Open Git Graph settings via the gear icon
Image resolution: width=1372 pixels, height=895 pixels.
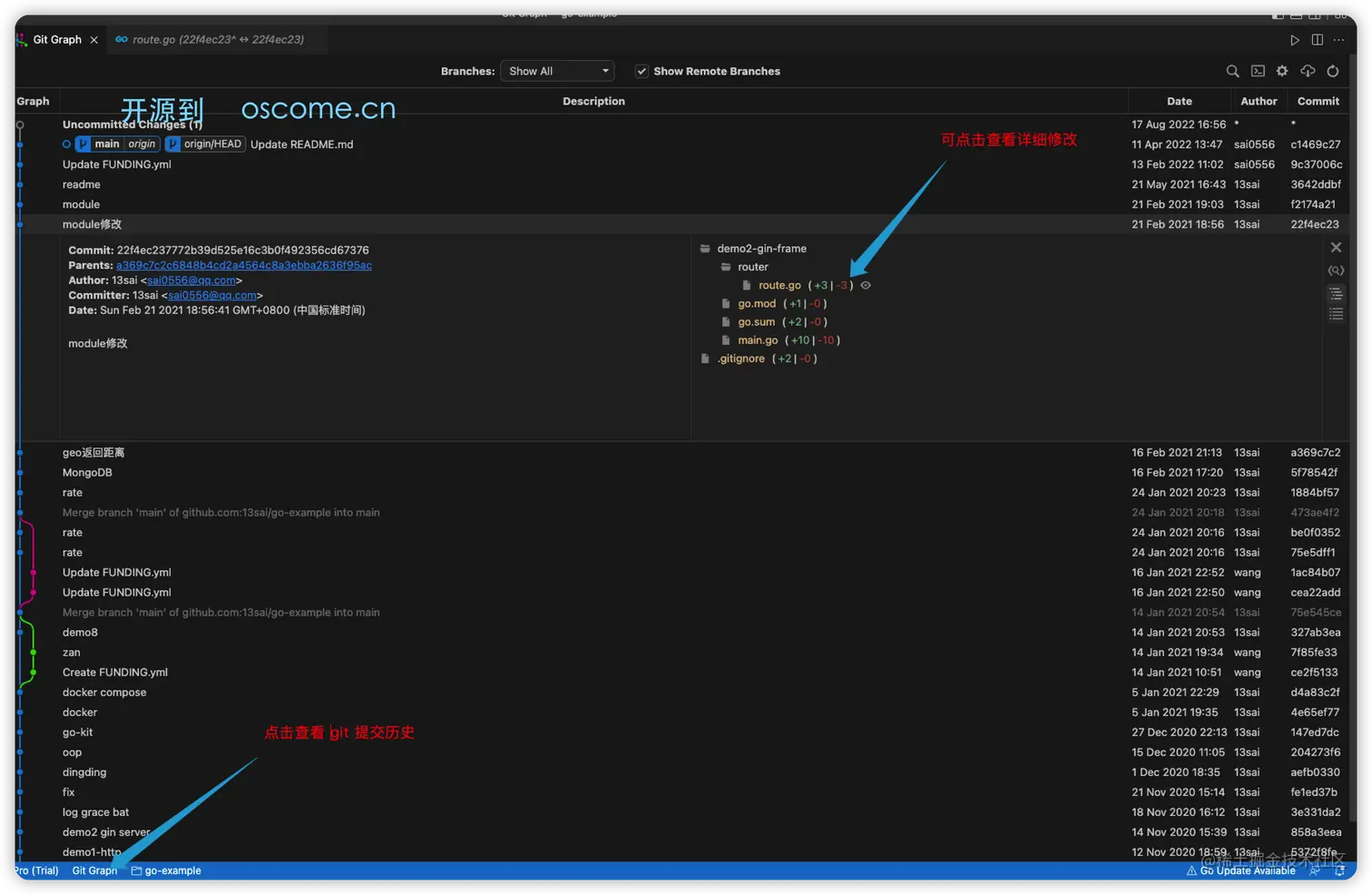coord(1281,71)
